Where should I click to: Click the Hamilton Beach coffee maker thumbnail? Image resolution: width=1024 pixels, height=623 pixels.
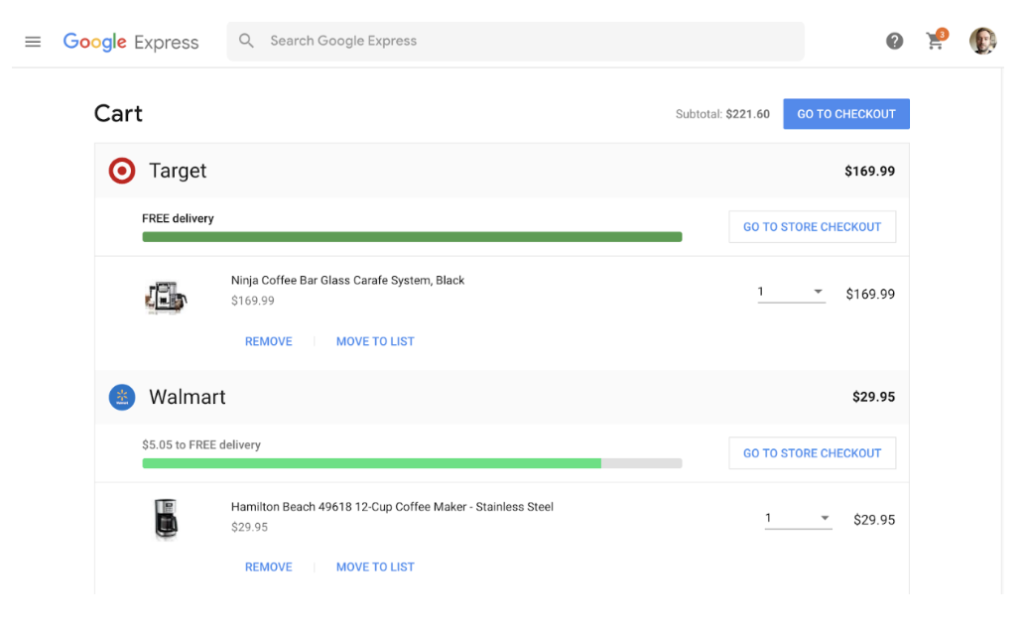coord(165,519)
